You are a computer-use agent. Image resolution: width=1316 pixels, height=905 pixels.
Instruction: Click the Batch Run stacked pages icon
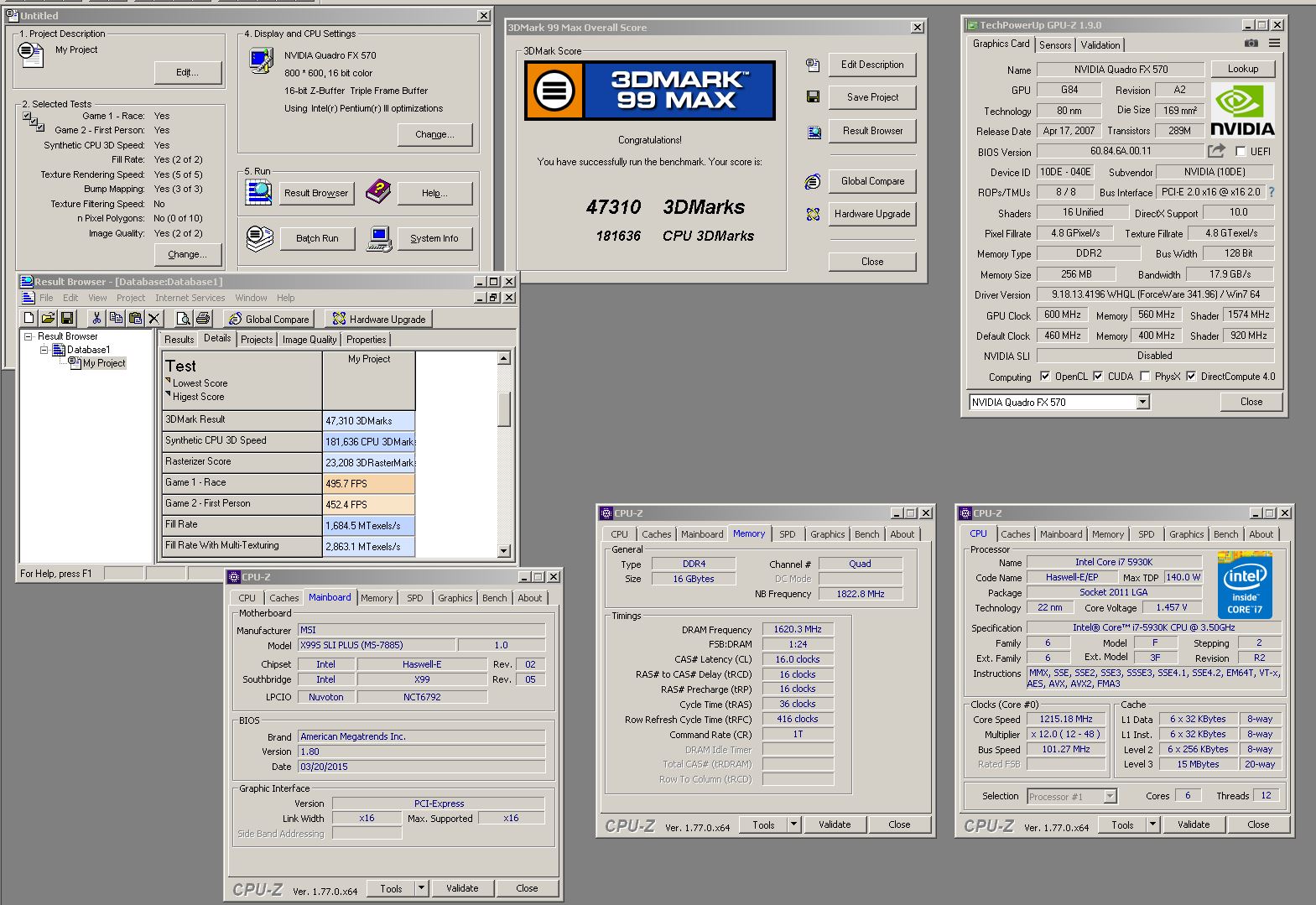click(x=260, y=238)
